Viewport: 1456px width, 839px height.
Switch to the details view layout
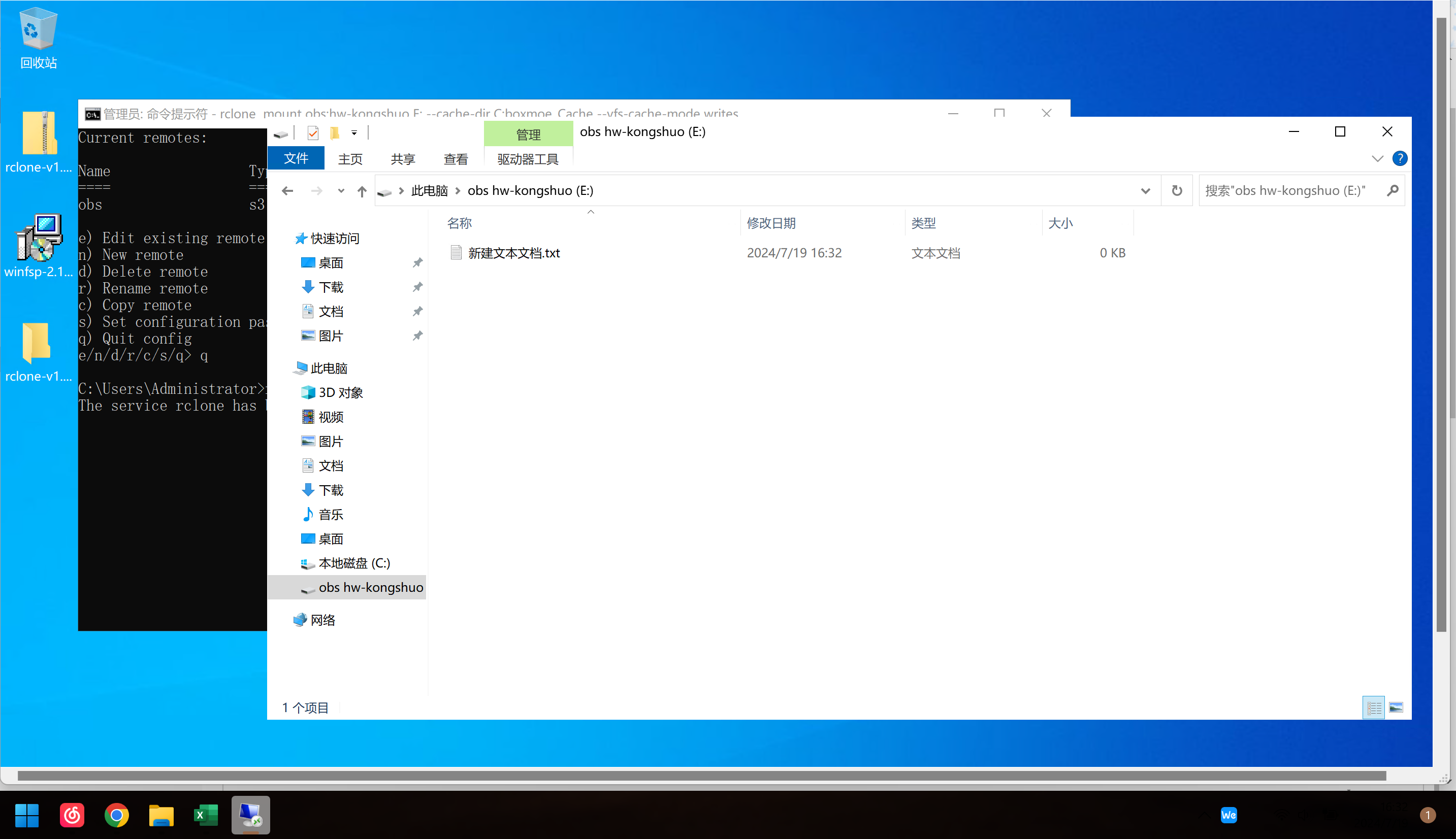[1374, 708]
